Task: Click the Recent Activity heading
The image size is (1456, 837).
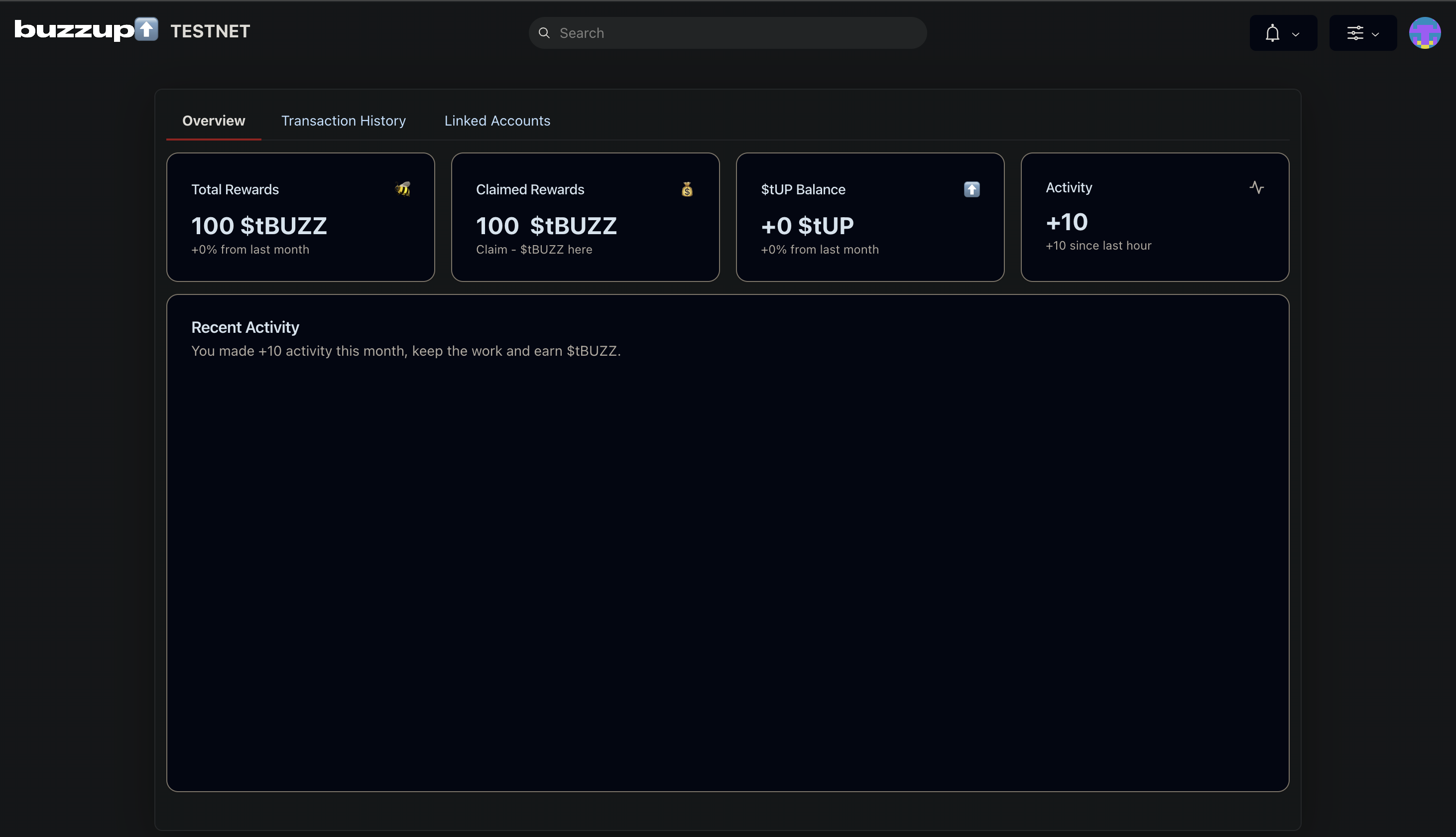Action: (x=245, y=327)
